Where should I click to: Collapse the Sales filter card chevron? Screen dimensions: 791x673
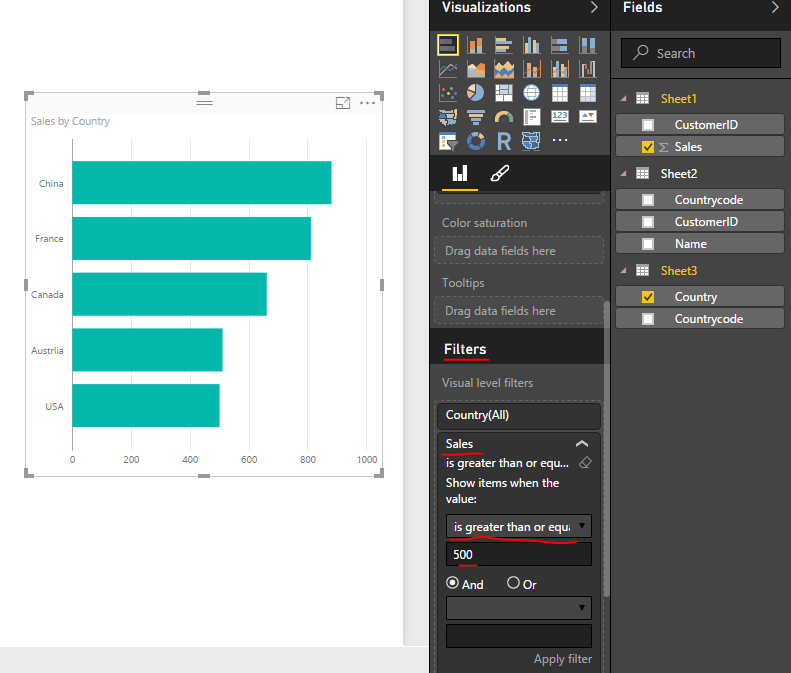(582, 444)
